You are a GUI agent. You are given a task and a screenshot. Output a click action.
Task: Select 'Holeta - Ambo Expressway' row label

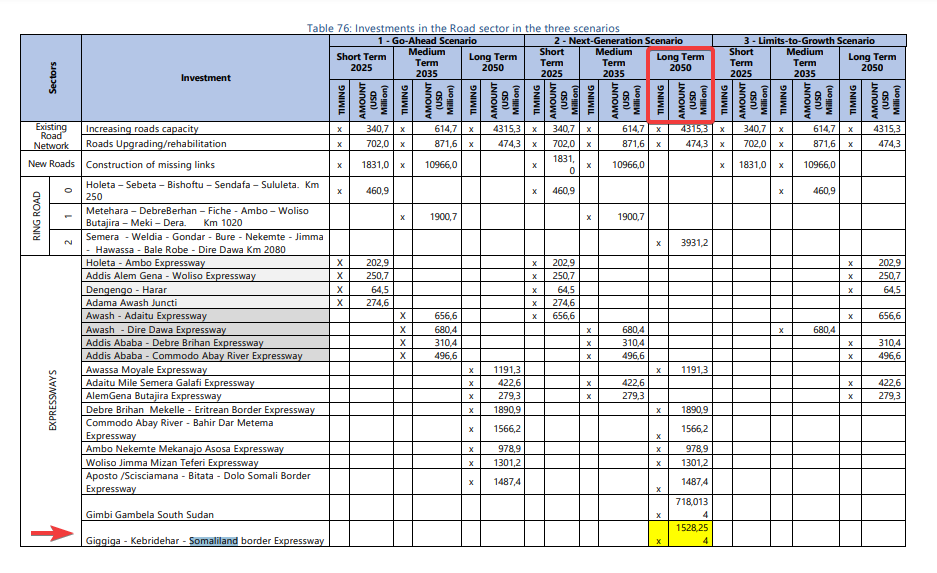(145, 262)
